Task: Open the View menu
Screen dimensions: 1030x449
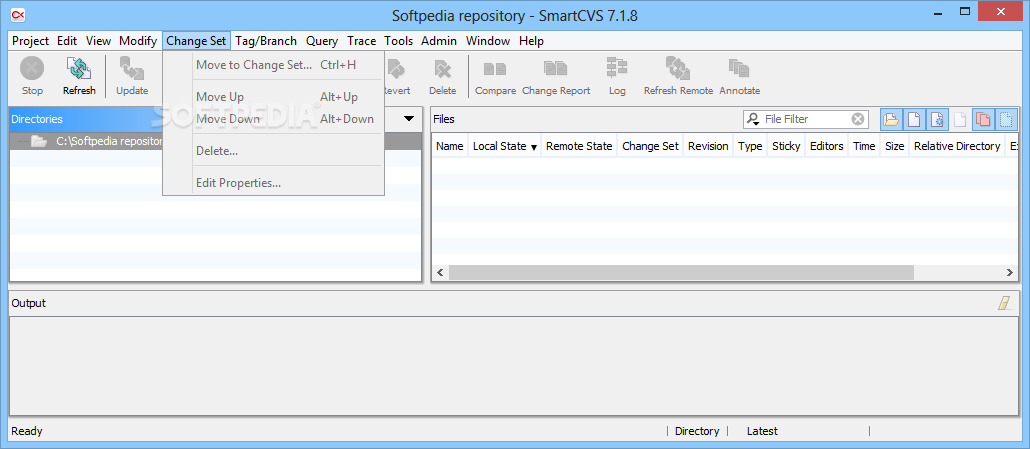Action: click(x=99, y=41)
